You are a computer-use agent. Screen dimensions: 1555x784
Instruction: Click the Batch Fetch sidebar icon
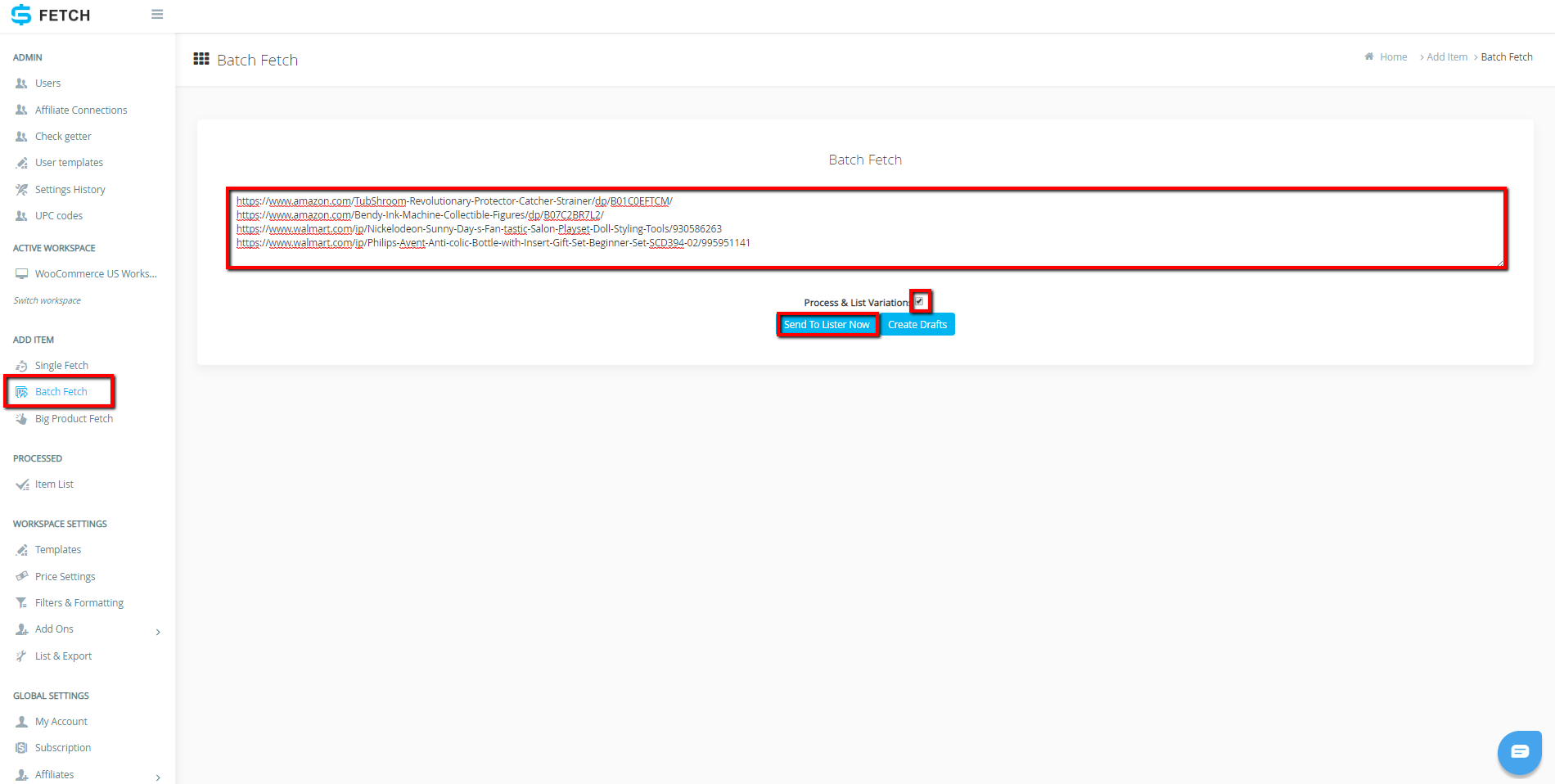(x=21, y=392)
